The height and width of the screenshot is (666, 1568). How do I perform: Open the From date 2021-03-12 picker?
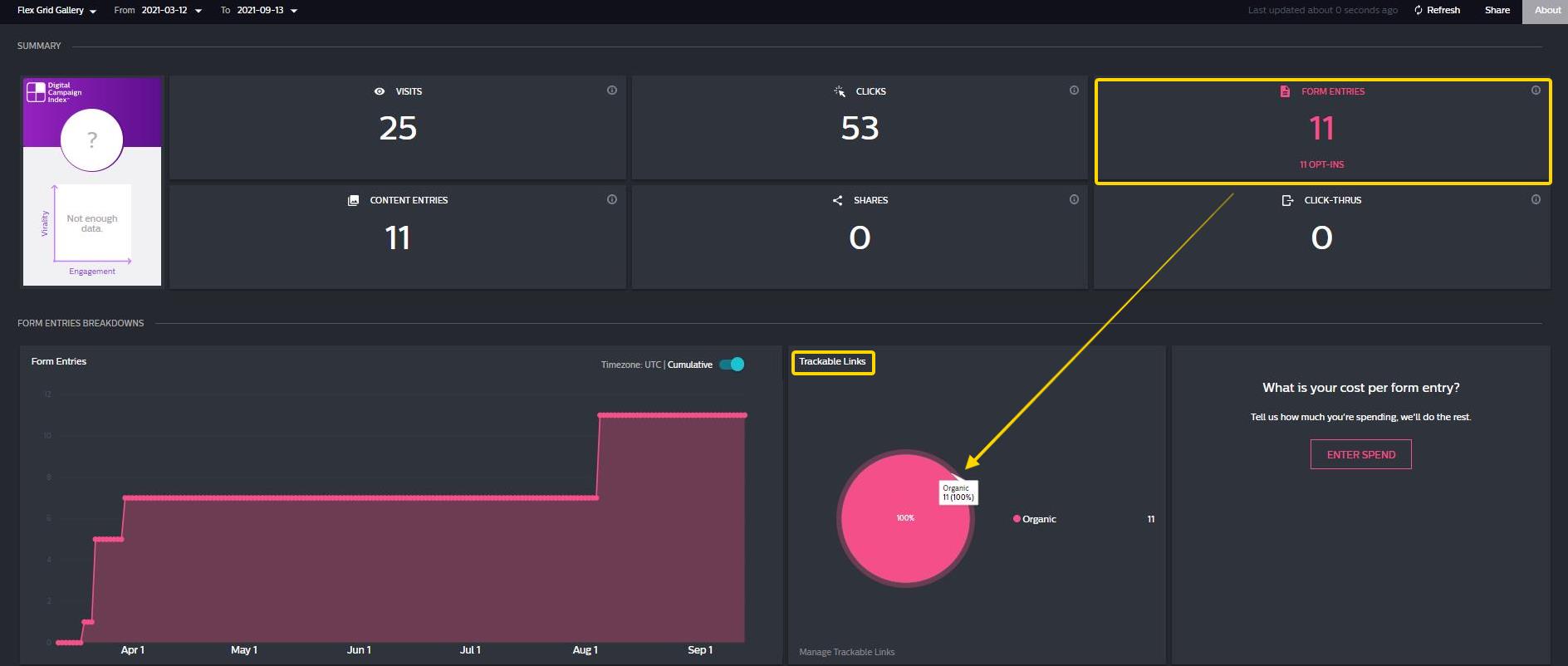click(172, 11)
